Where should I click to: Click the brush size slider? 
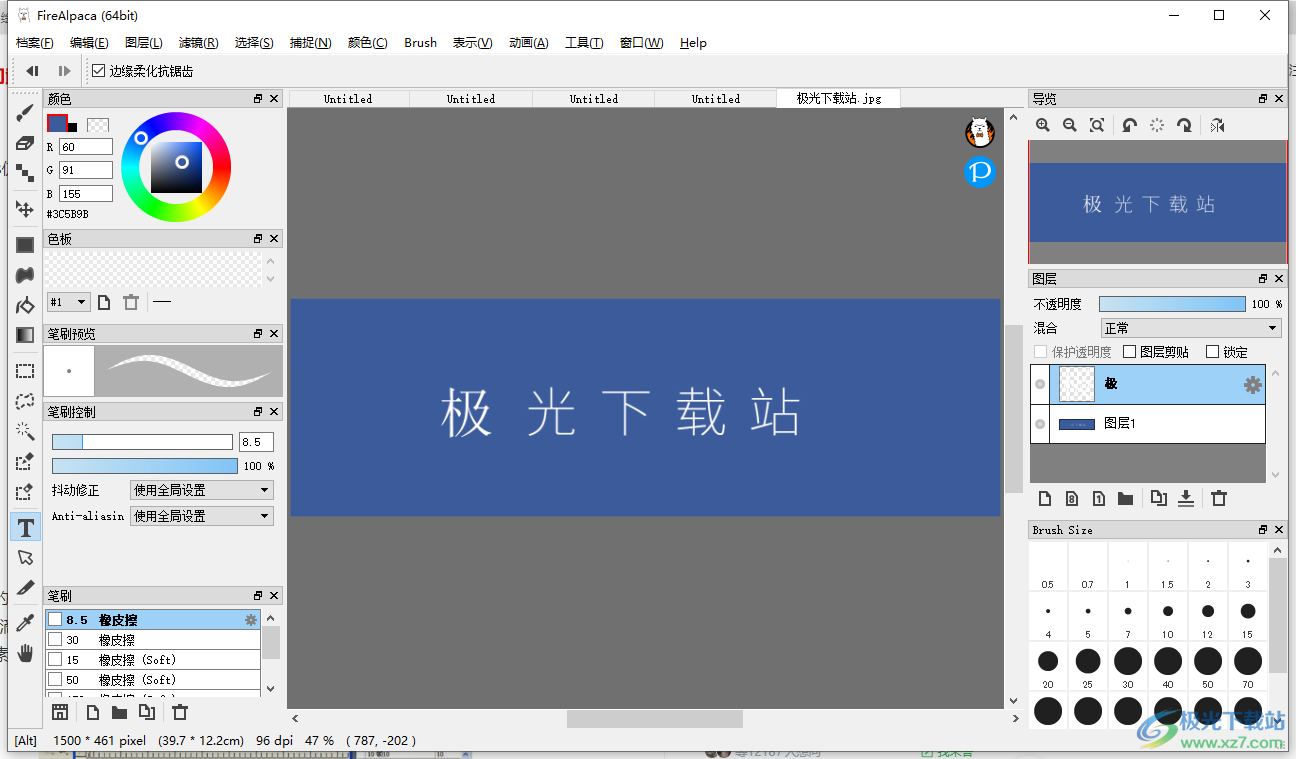142,442
